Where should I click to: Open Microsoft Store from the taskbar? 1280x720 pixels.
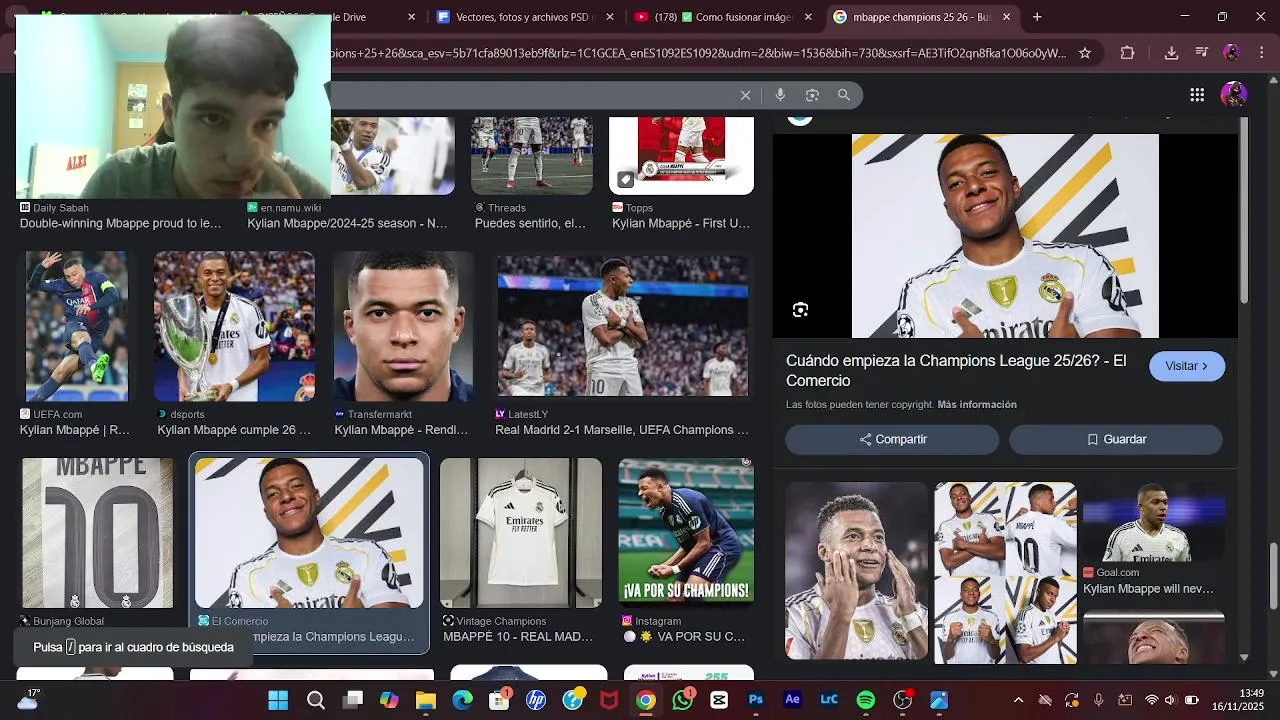tap(499, 700)
